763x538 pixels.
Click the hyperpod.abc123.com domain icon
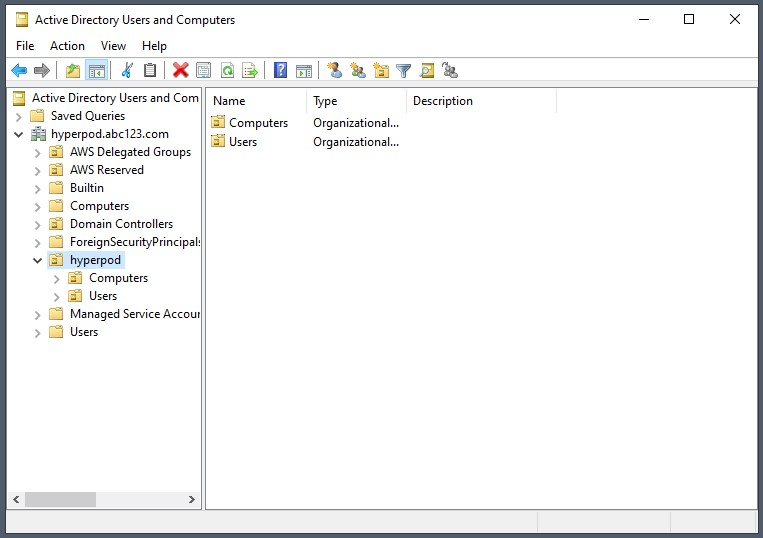38,134
